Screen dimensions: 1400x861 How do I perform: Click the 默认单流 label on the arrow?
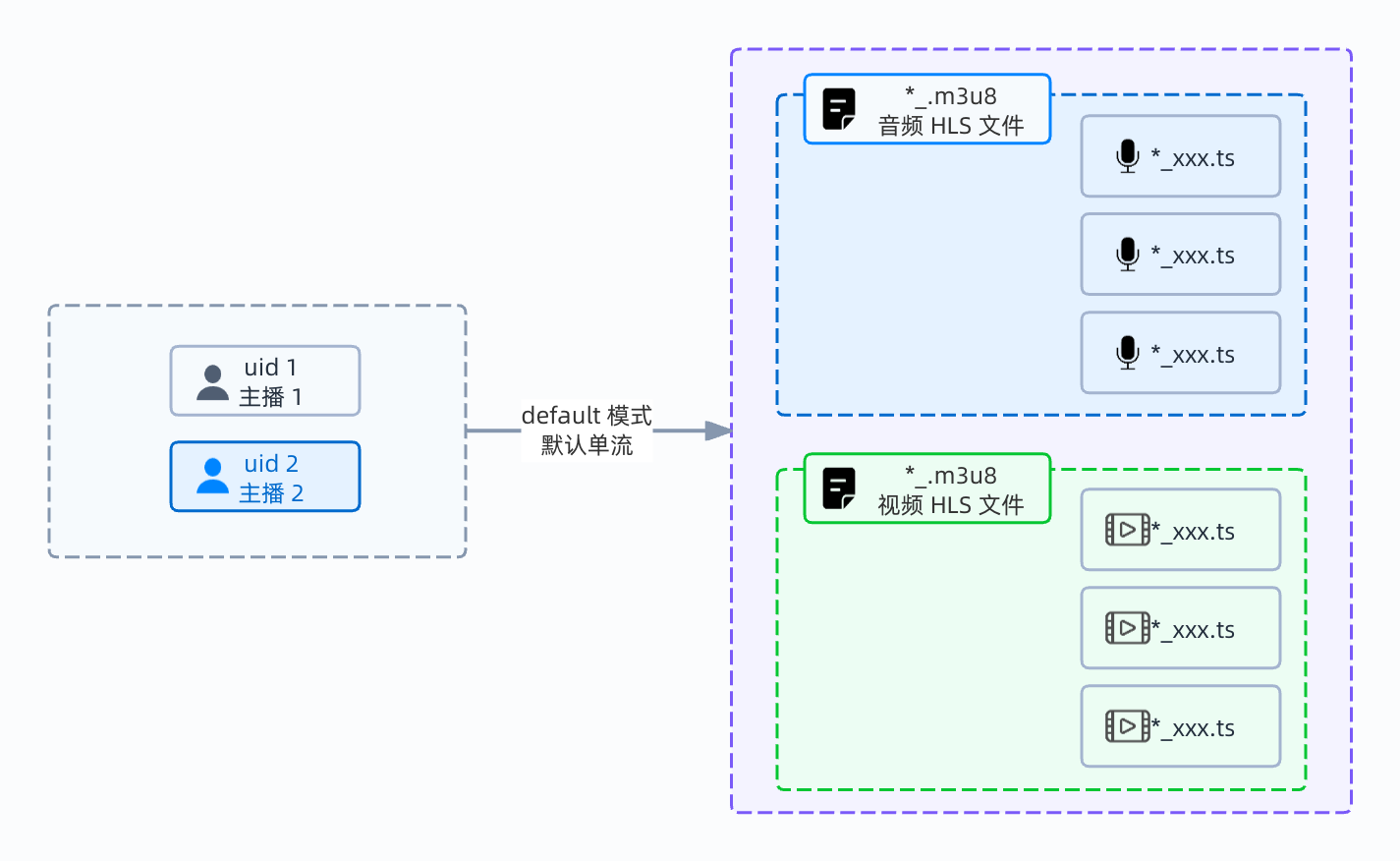587,445
